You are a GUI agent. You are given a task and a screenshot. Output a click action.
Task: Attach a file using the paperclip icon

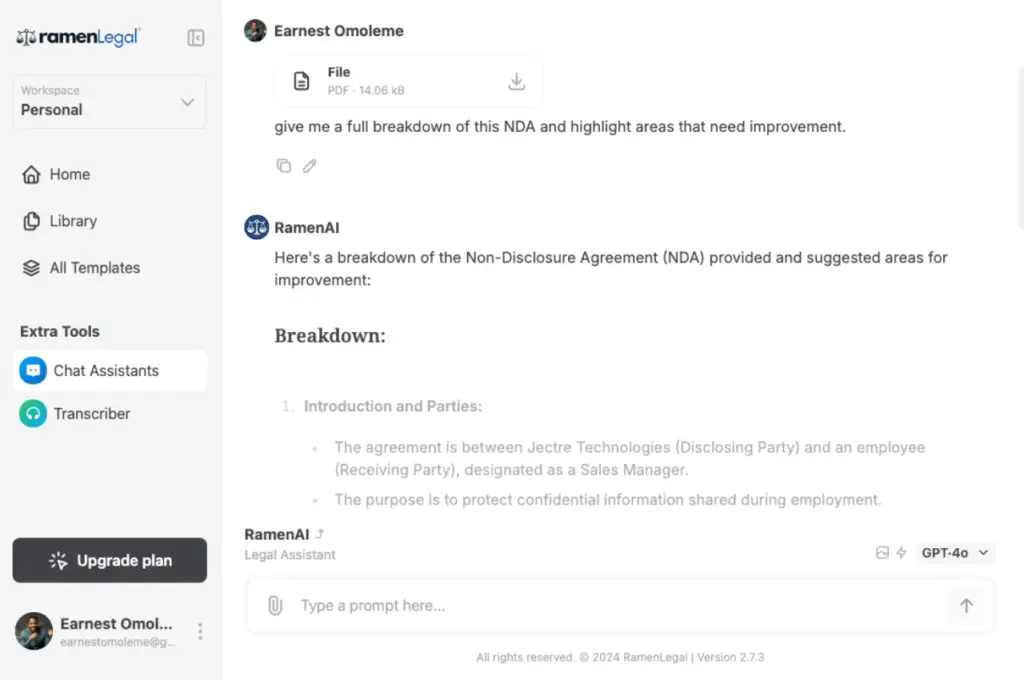(275, 605)
